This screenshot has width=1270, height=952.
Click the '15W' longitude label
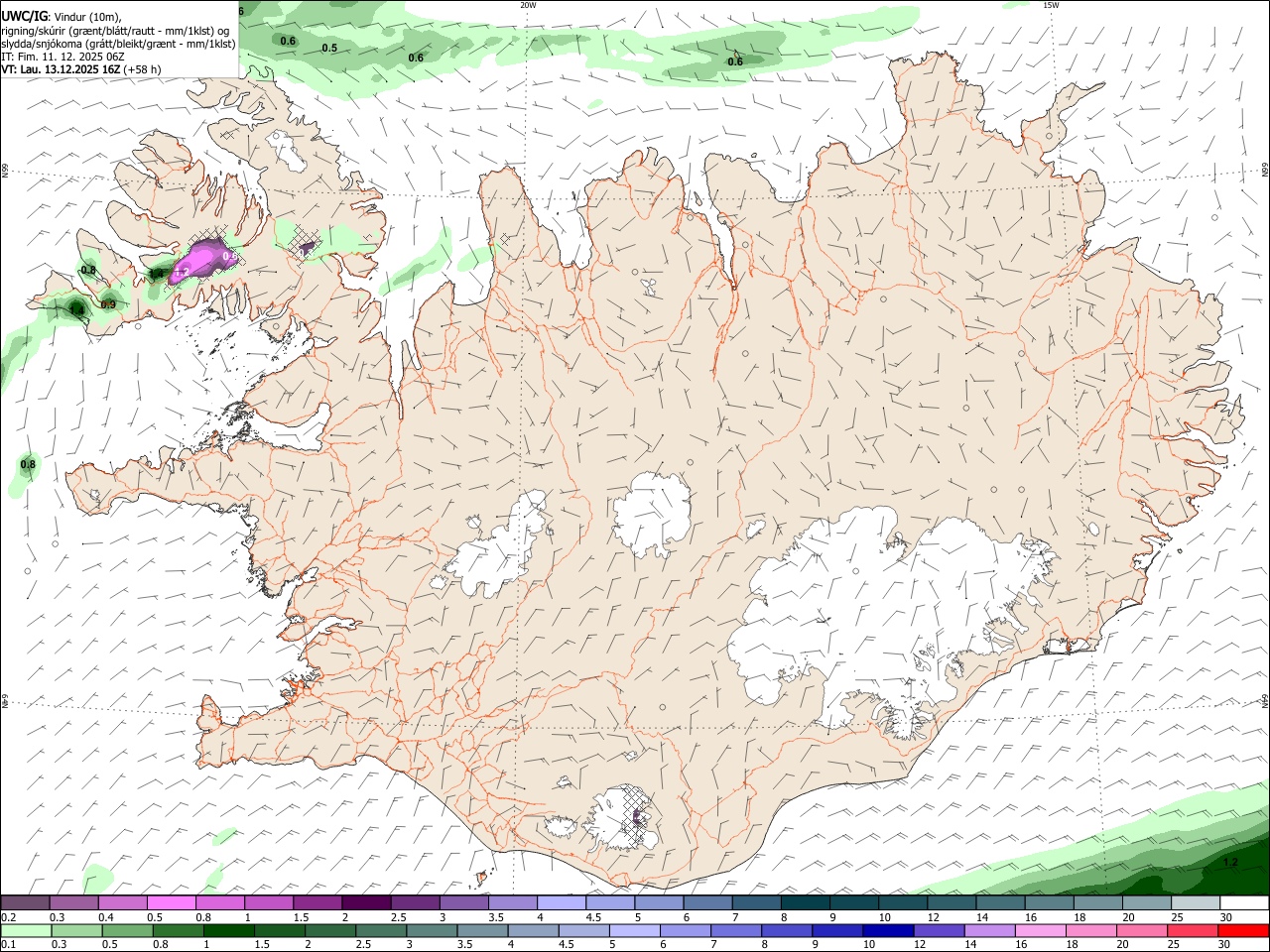point(1051,5)
